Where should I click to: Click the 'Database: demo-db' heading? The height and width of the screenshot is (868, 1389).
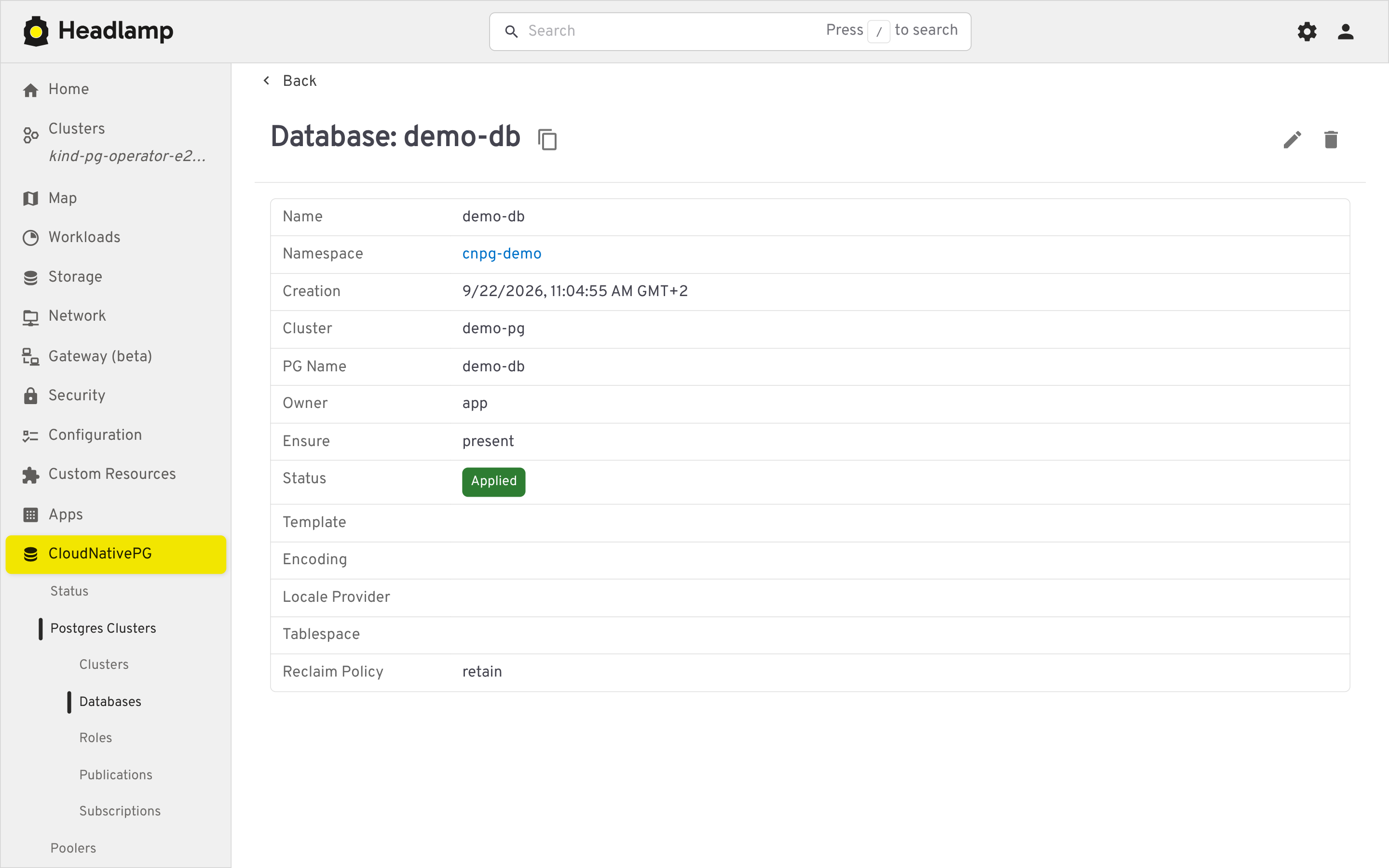point(395,136)
